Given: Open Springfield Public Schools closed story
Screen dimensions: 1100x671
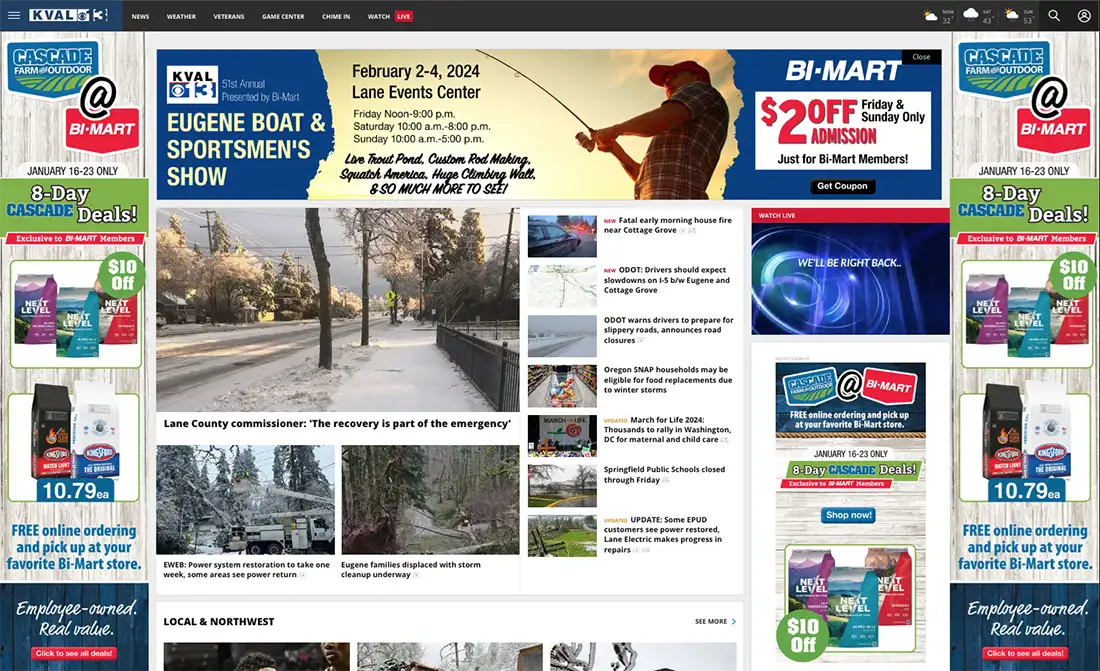Looking at the screenshot, I should (x=664, y=474).
